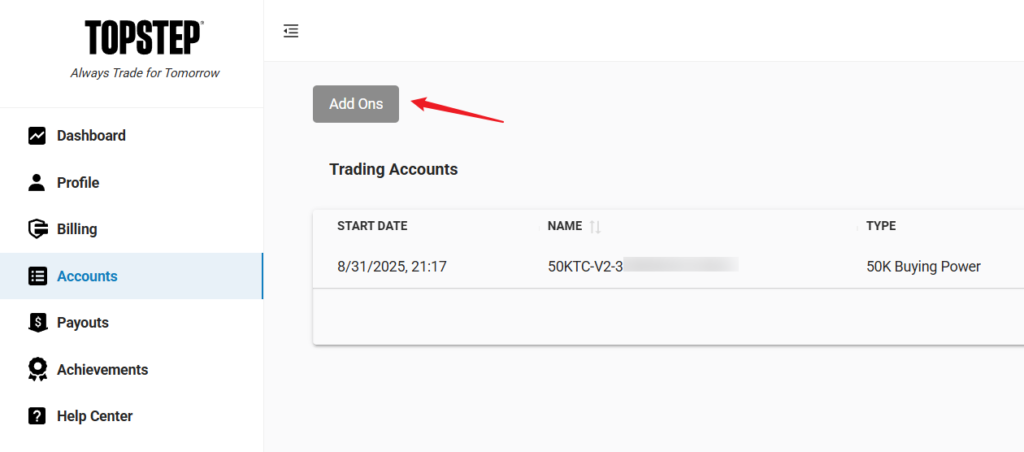Click the Topstep logo
This screenshot has width=1024, height=452.
(144, 37)
